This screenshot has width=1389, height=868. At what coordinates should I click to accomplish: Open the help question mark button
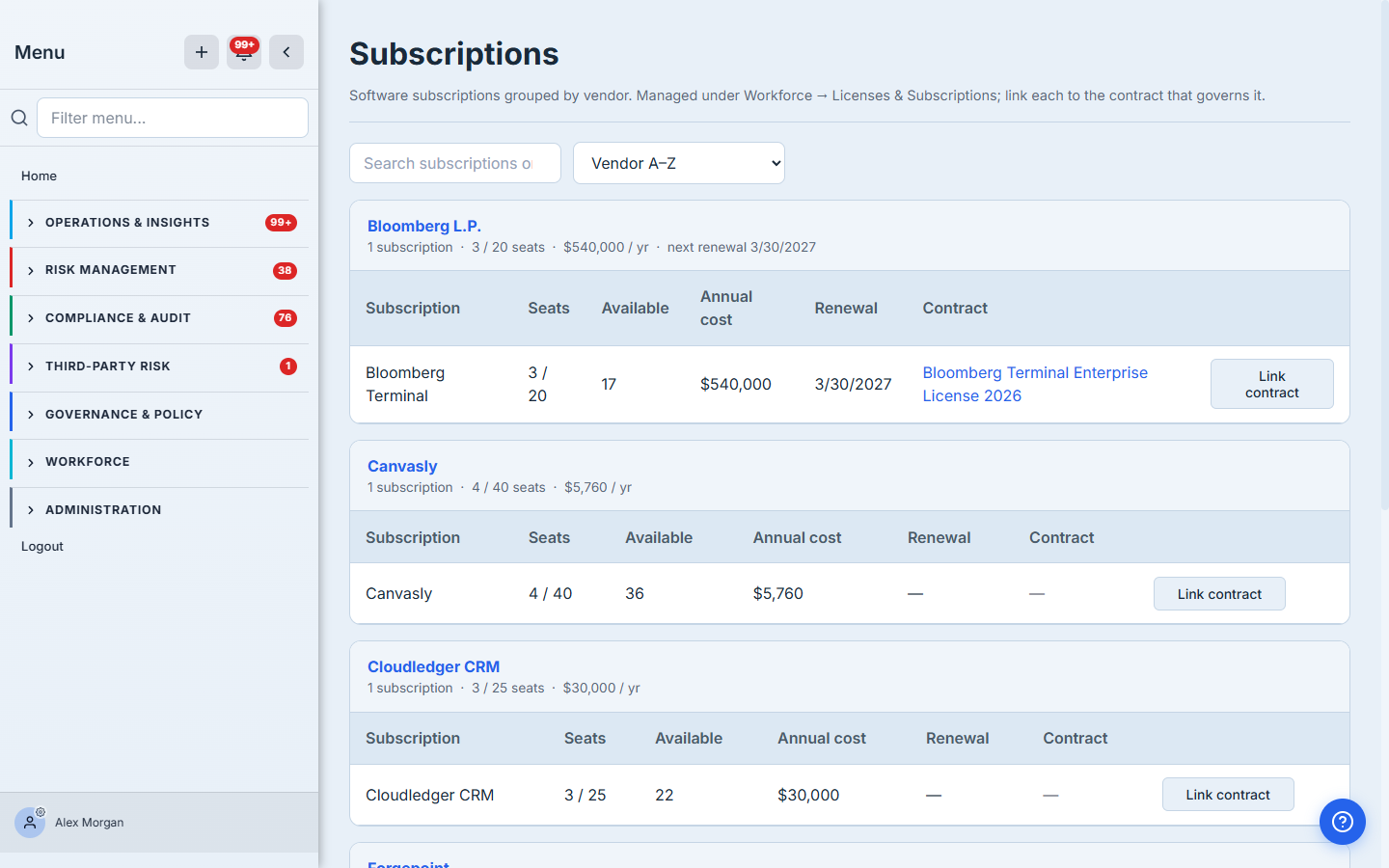pos(1343,822)
